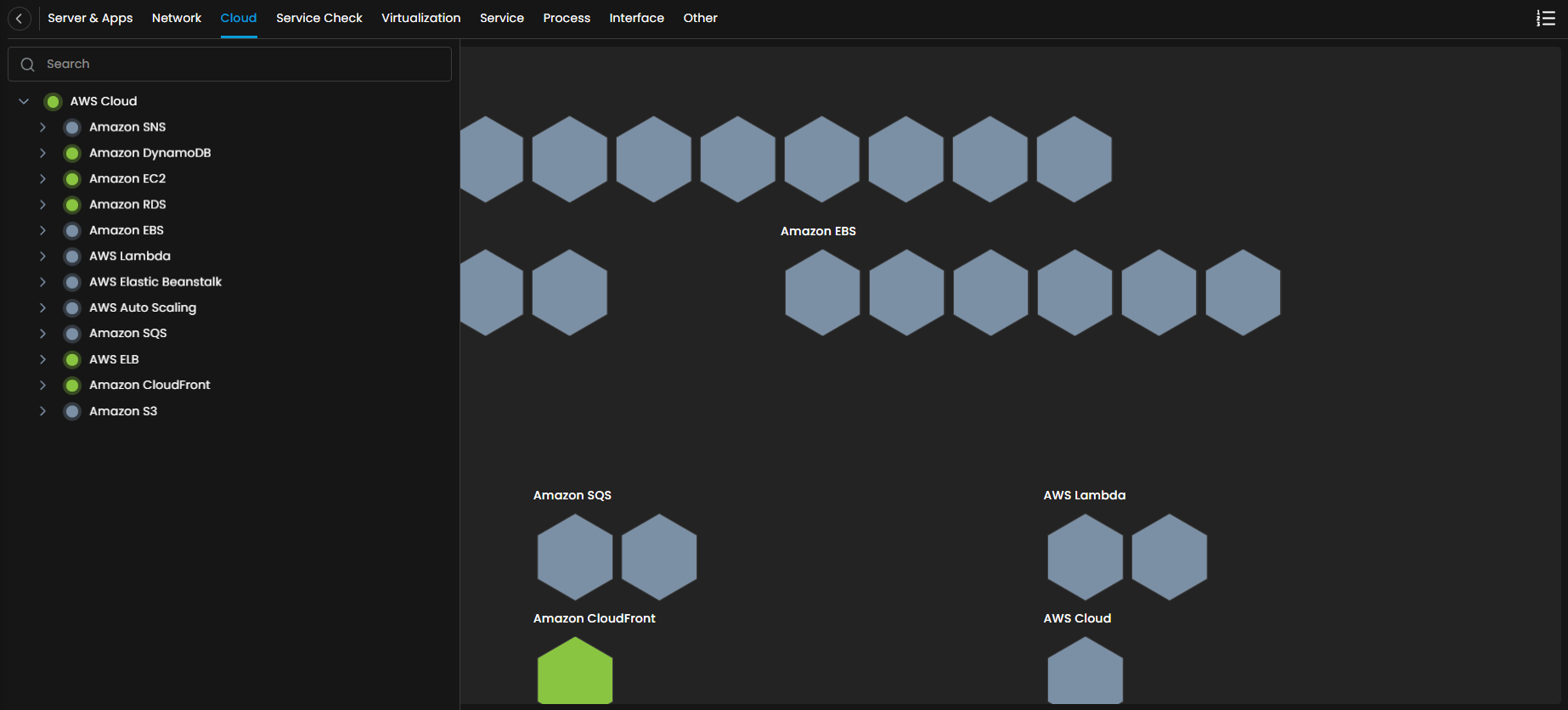Open the Other tab
Screen dimensions: 1568x710
click(701, 18)
